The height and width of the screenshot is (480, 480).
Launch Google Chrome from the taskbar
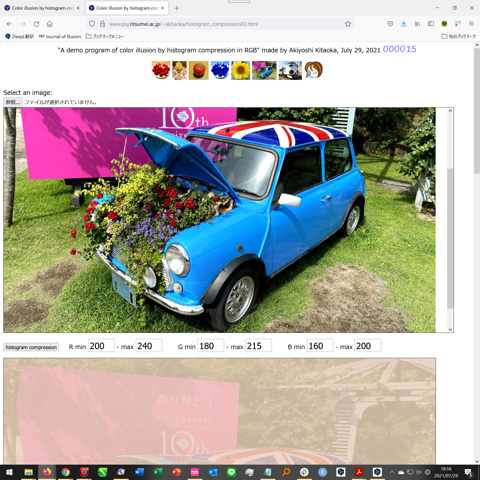(x=65, y=472)
